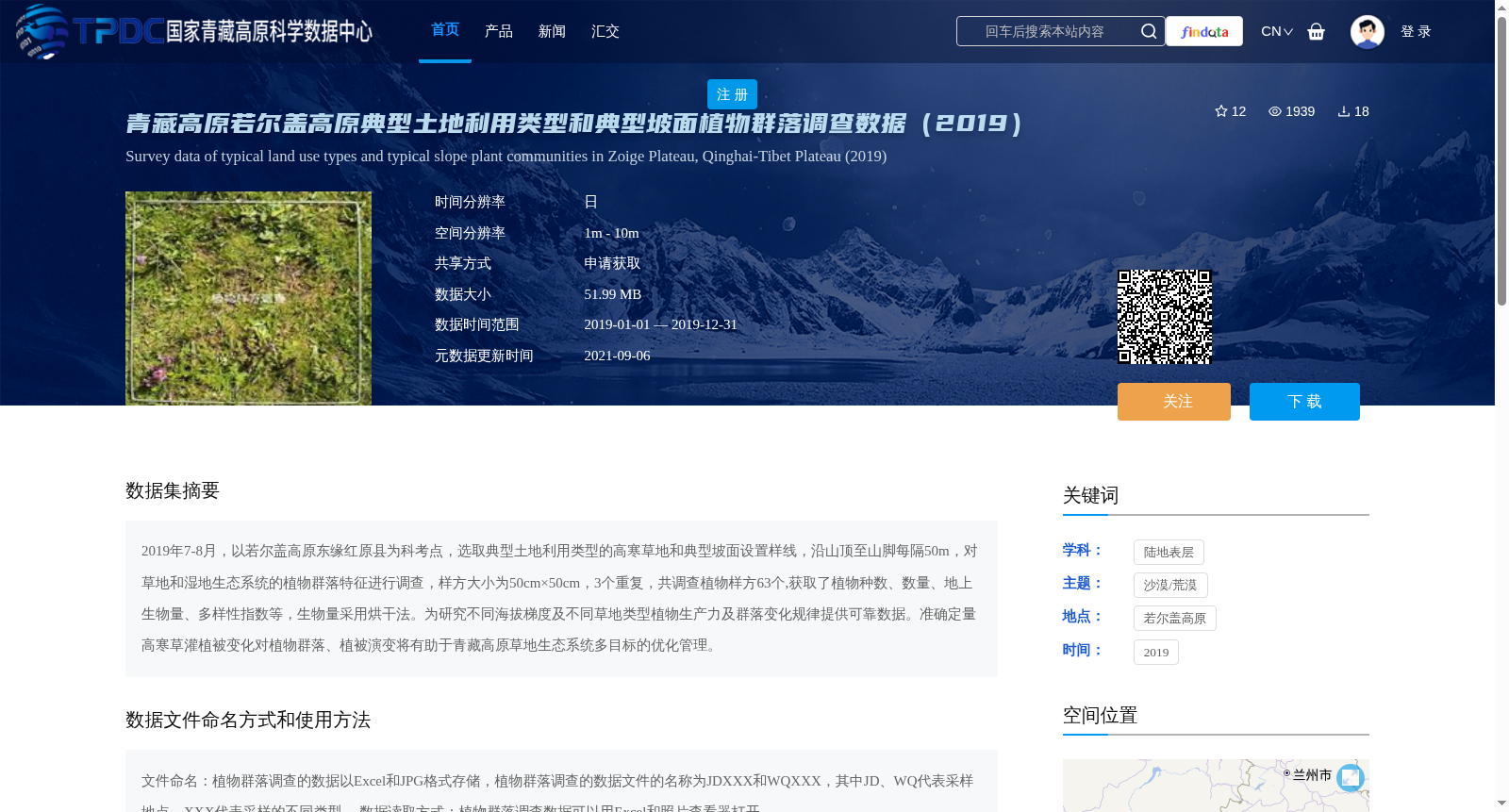The width and height of the screenshot is (1509, 812).
Task: Click the 关键词 section heading
Action: [1090, 496]
